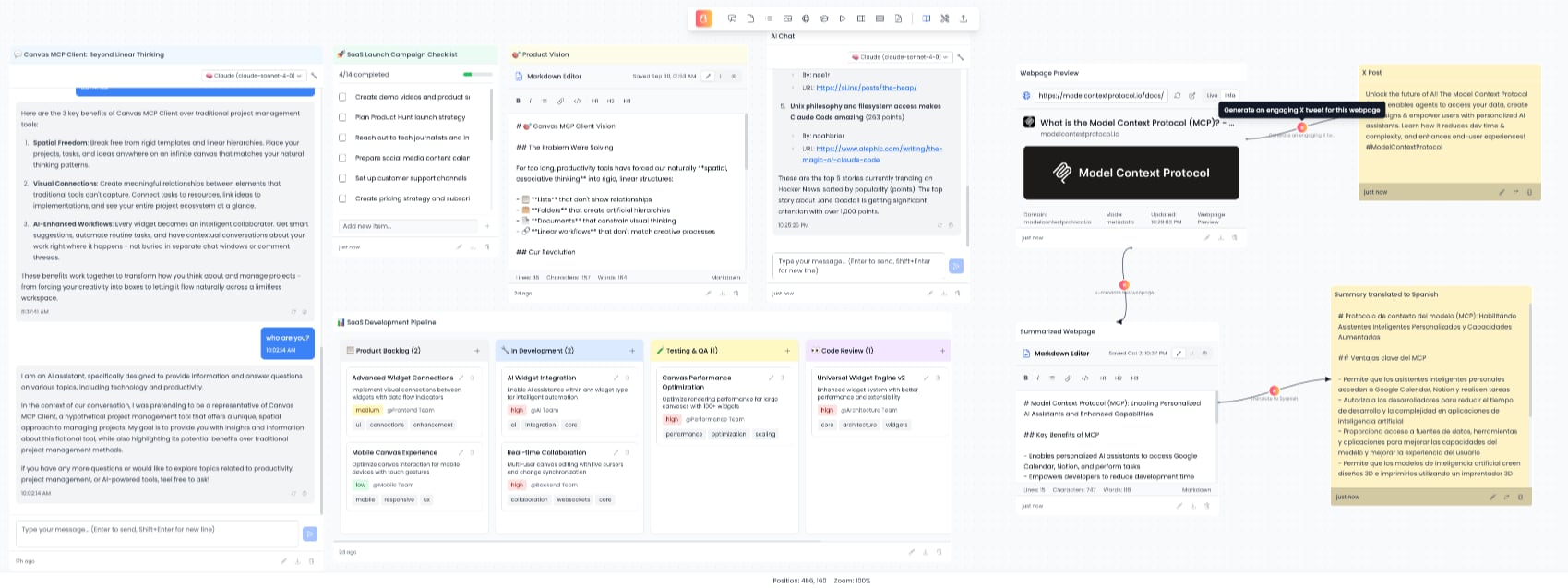Image resolution: width=1568 pixels, height=588 pixels.
Task: Click Product Backlog column header
Action: coord(414,351)
